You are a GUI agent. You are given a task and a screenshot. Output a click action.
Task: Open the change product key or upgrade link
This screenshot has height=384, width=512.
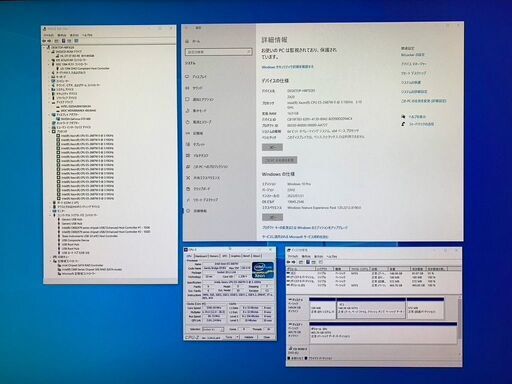(305, 228)
